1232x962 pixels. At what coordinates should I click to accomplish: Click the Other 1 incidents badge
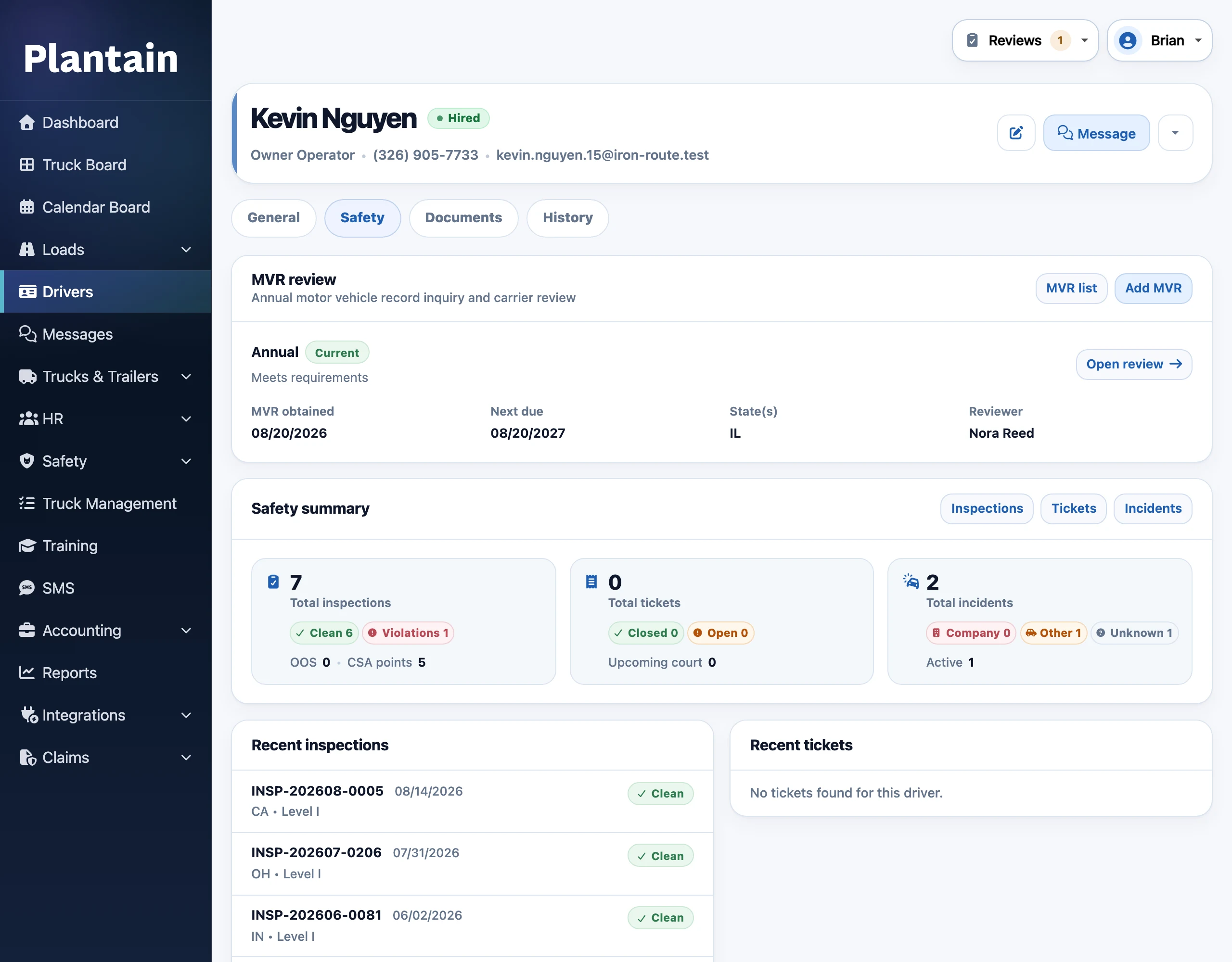point(1053,633)
